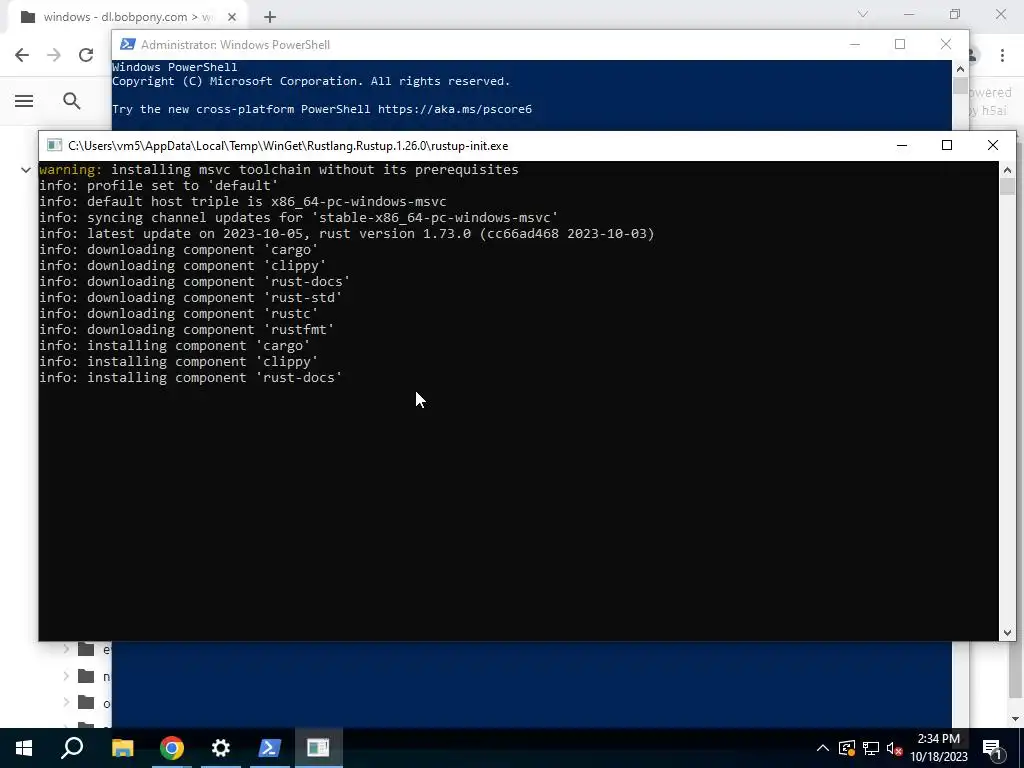Expand the 'n' folder tree row
Viewport: 1024px width, 768px height.
pyautogui.click(x=66, y=676)
